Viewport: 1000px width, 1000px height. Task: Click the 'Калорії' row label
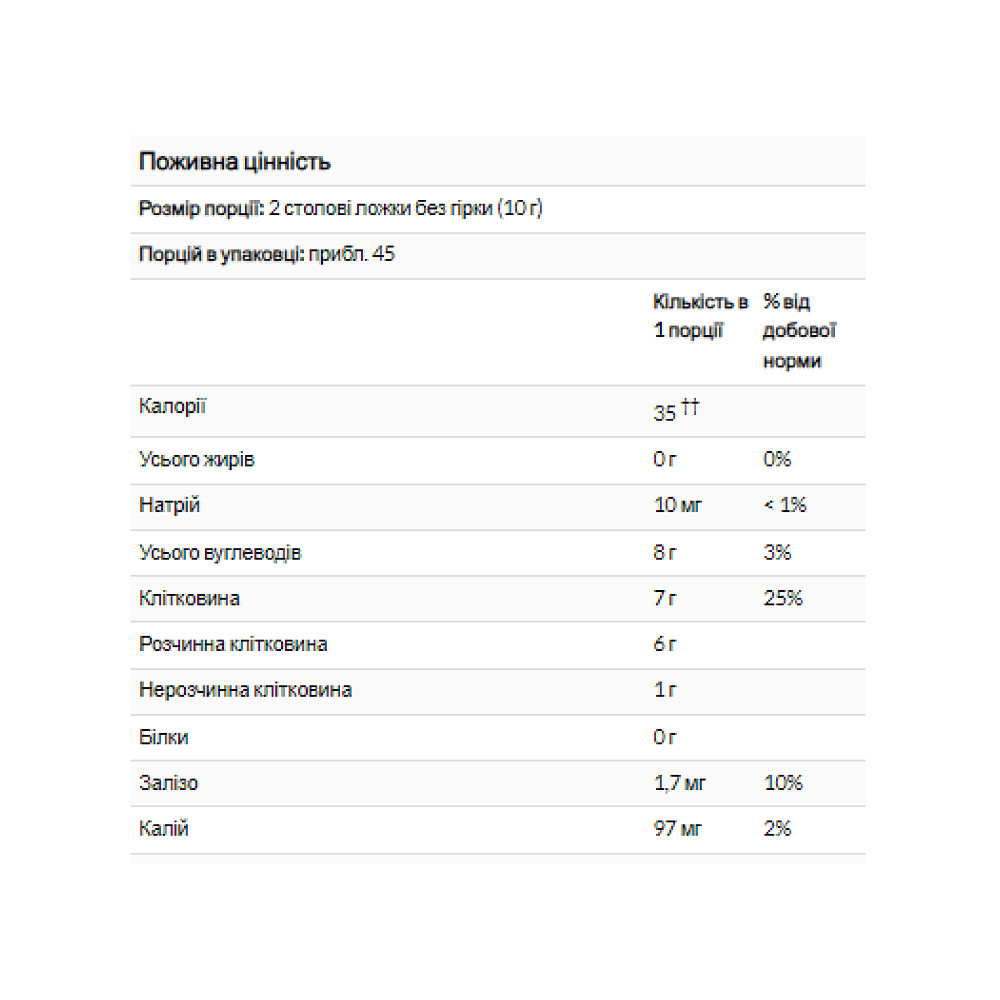[173, 406]
